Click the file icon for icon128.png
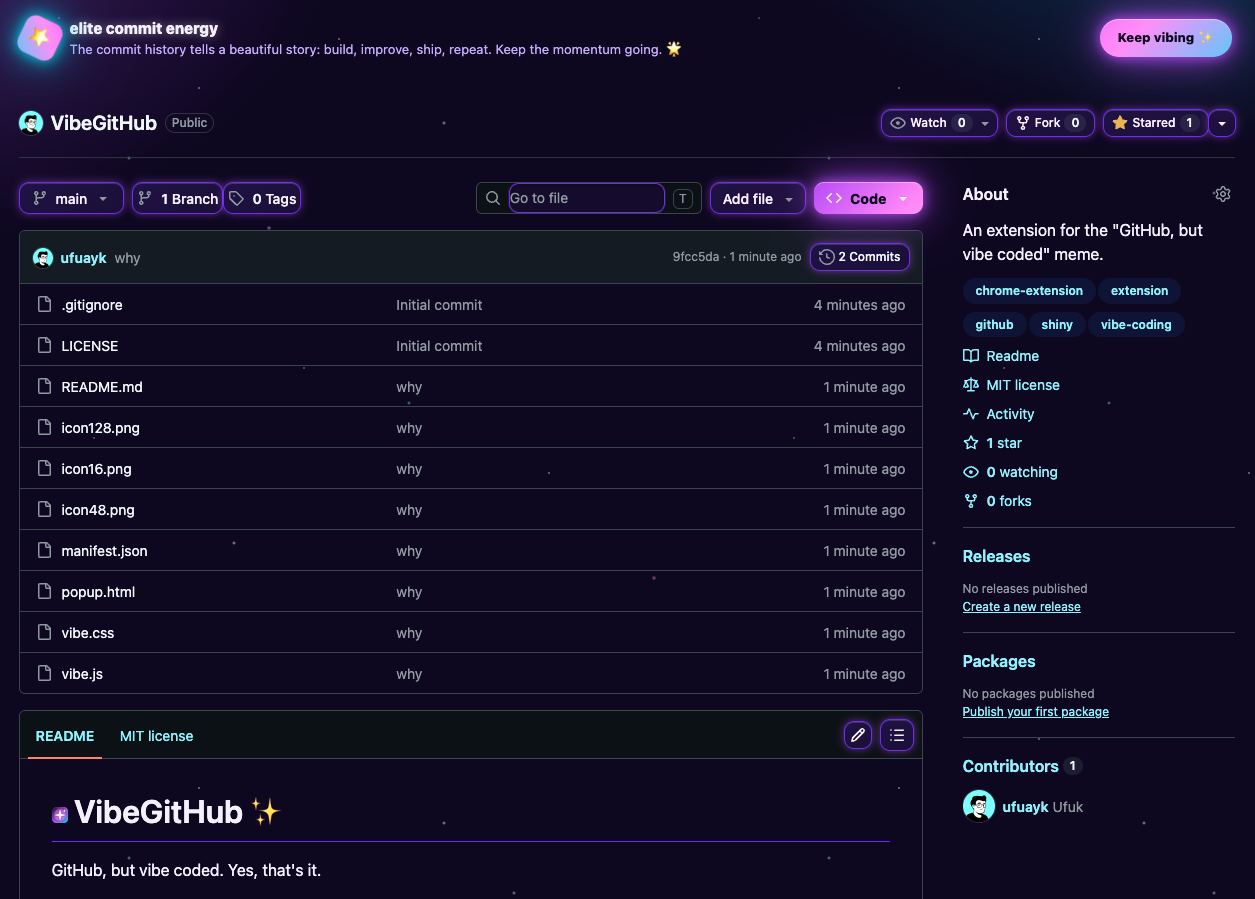1255x899 pixels. [x=44, y=428]
